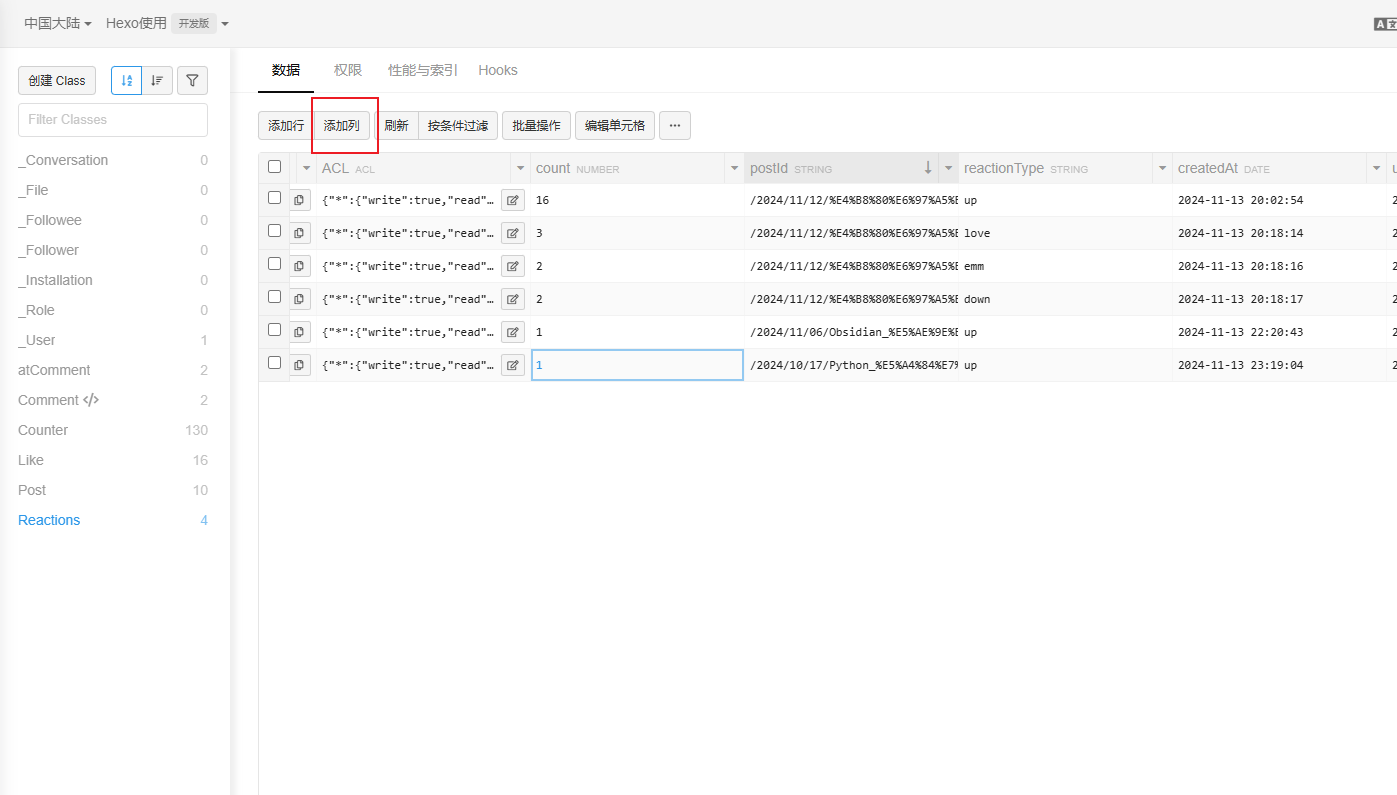Select the atComment class

click(x=113, y=370)
